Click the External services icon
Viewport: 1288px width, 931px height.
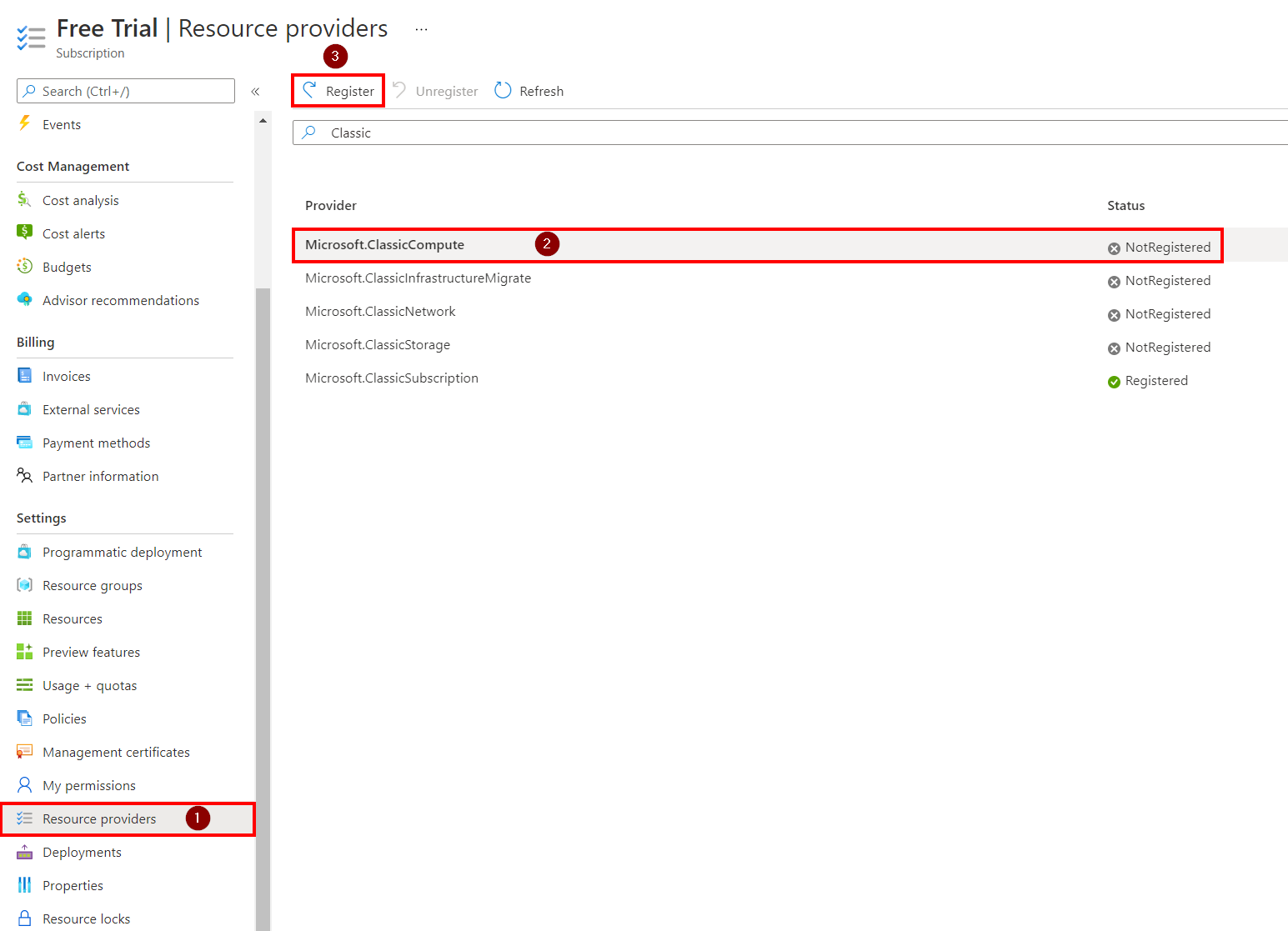24,408
